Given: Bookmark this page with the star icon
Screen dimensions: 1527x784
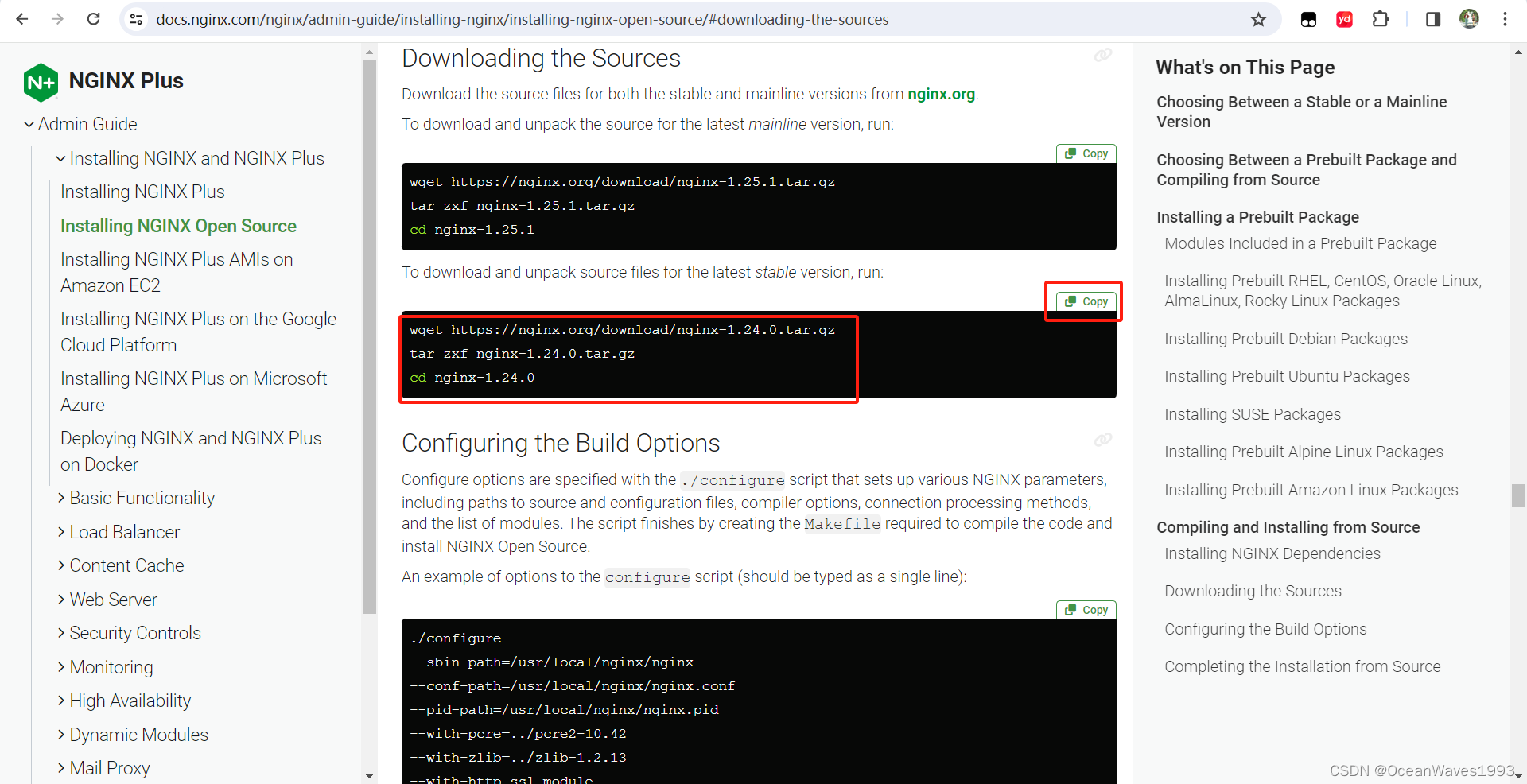Looking at the screenshot, I should tap(1258, 19).
